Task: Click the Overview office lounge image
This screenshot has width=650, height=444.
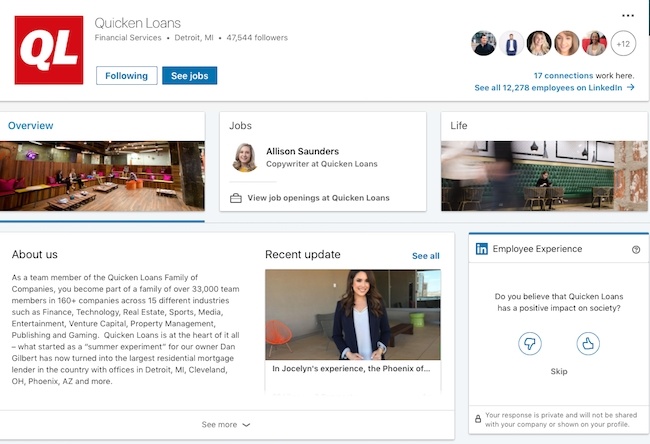Action: point(102,176)
